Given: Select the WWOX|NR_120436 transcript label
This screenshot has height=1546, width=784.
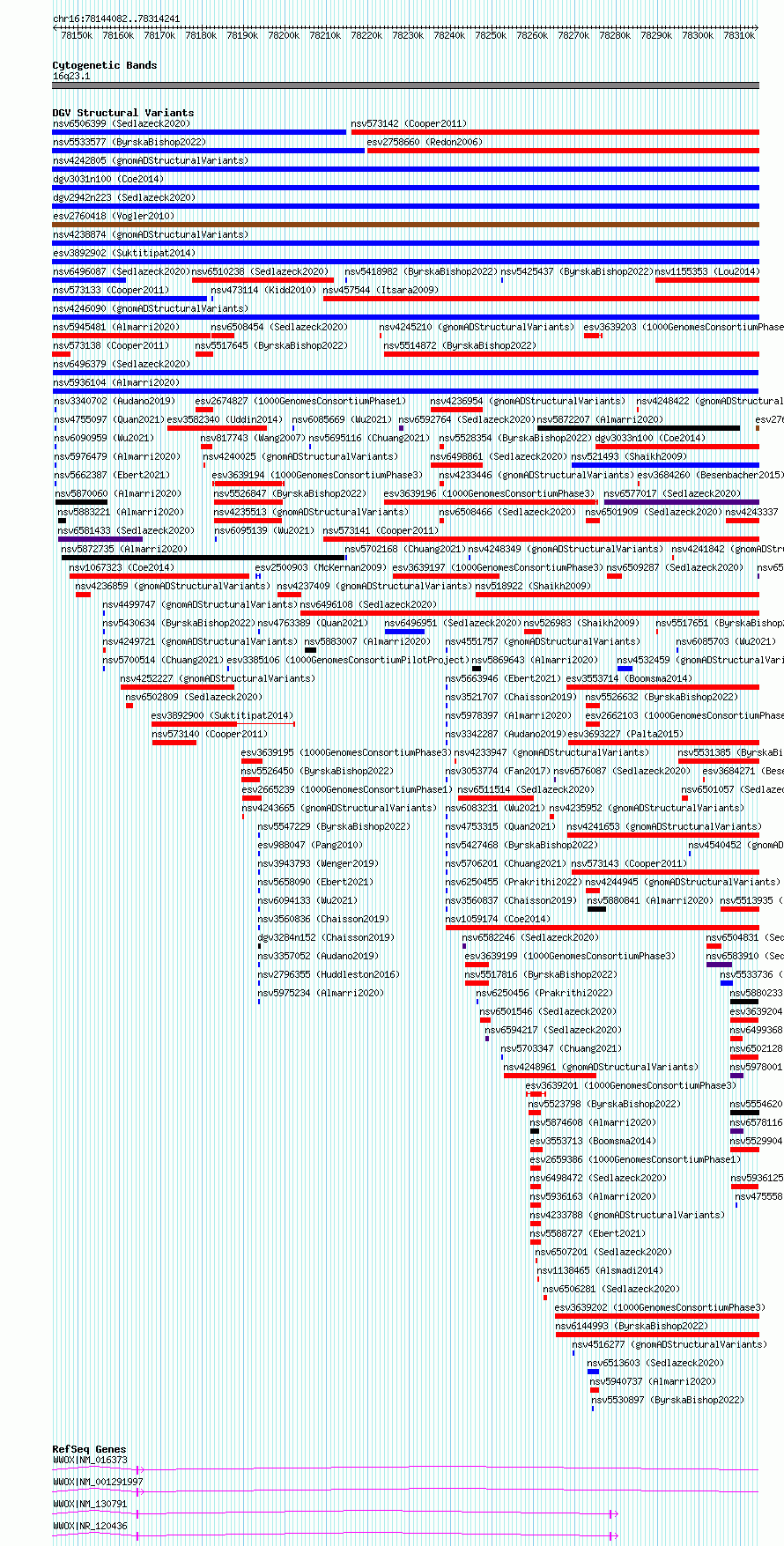Looking at the screenshot, I should 90,1526.
